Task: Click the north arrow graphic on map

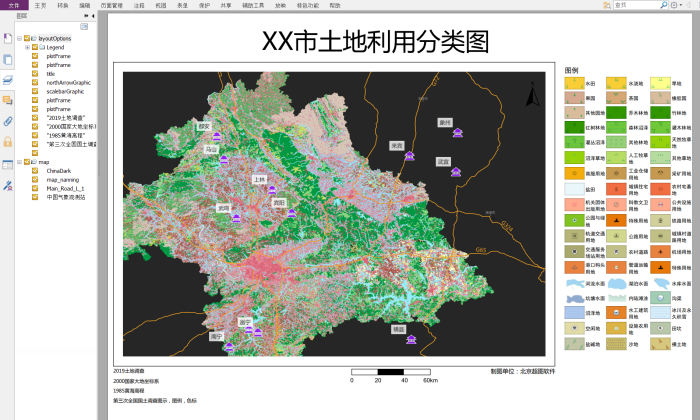Action: coord(532,98)
